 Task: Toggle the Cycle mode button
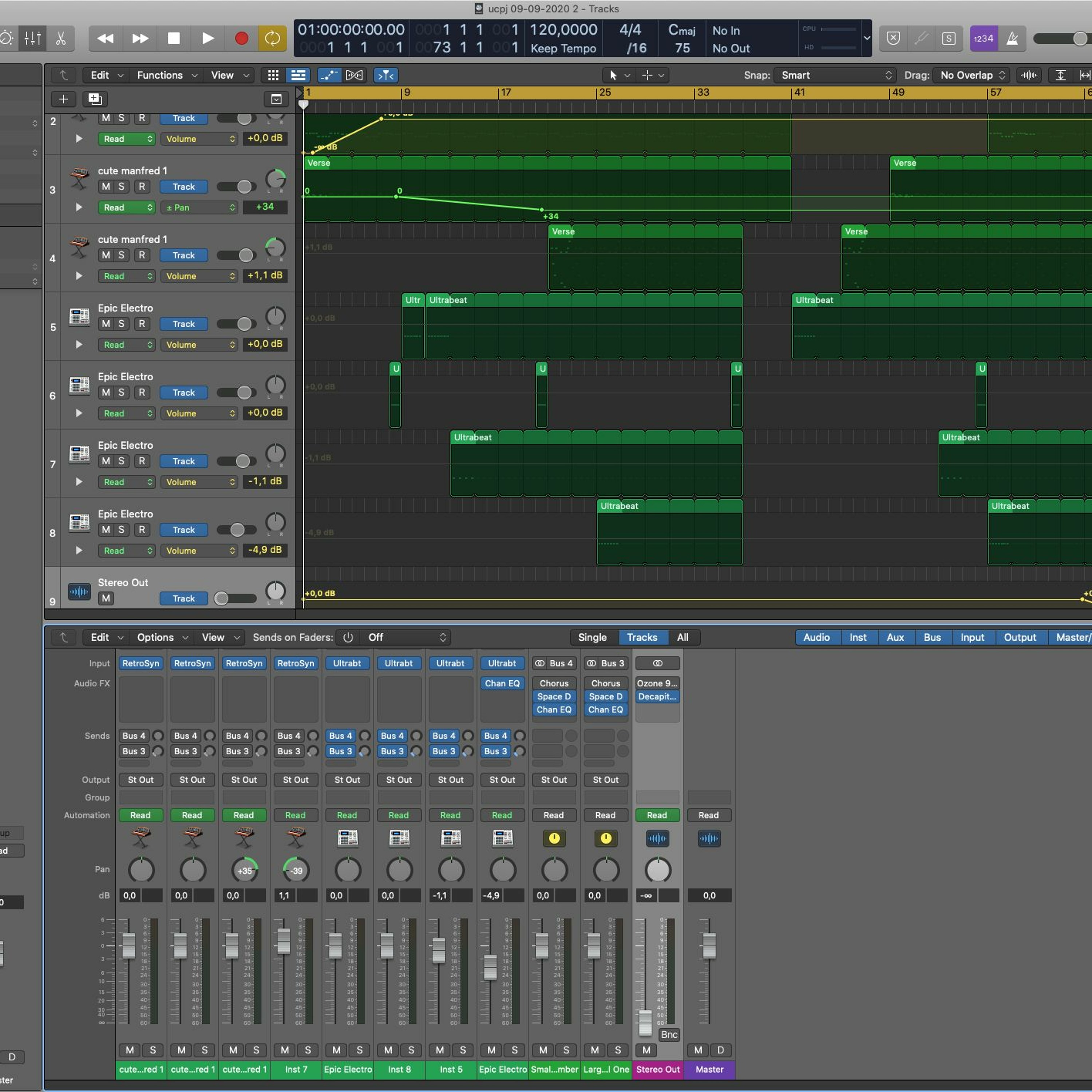click(272, 39)
